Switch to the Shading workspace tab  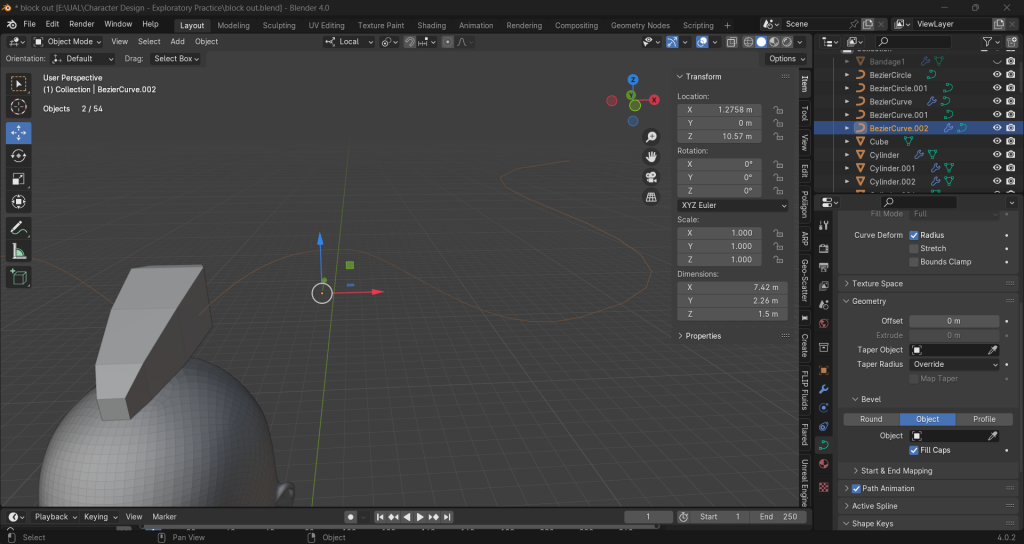(x=432, y=25)
